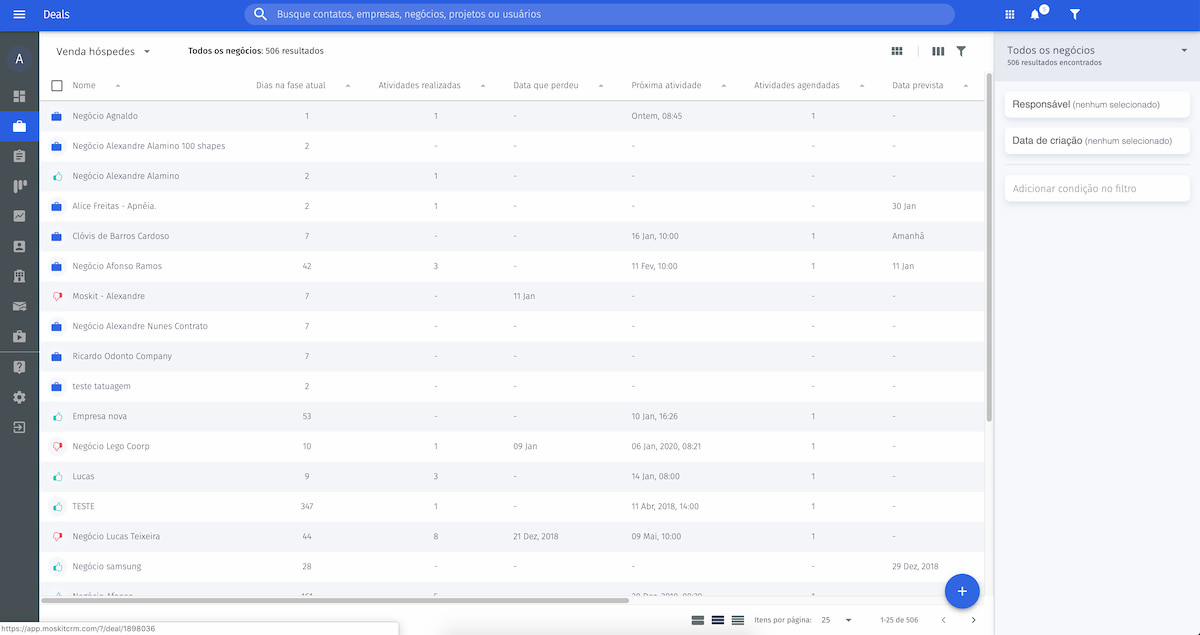
Task: Open Negócio Alexandre Alamino 100 shapes
Action: [149, 146]
